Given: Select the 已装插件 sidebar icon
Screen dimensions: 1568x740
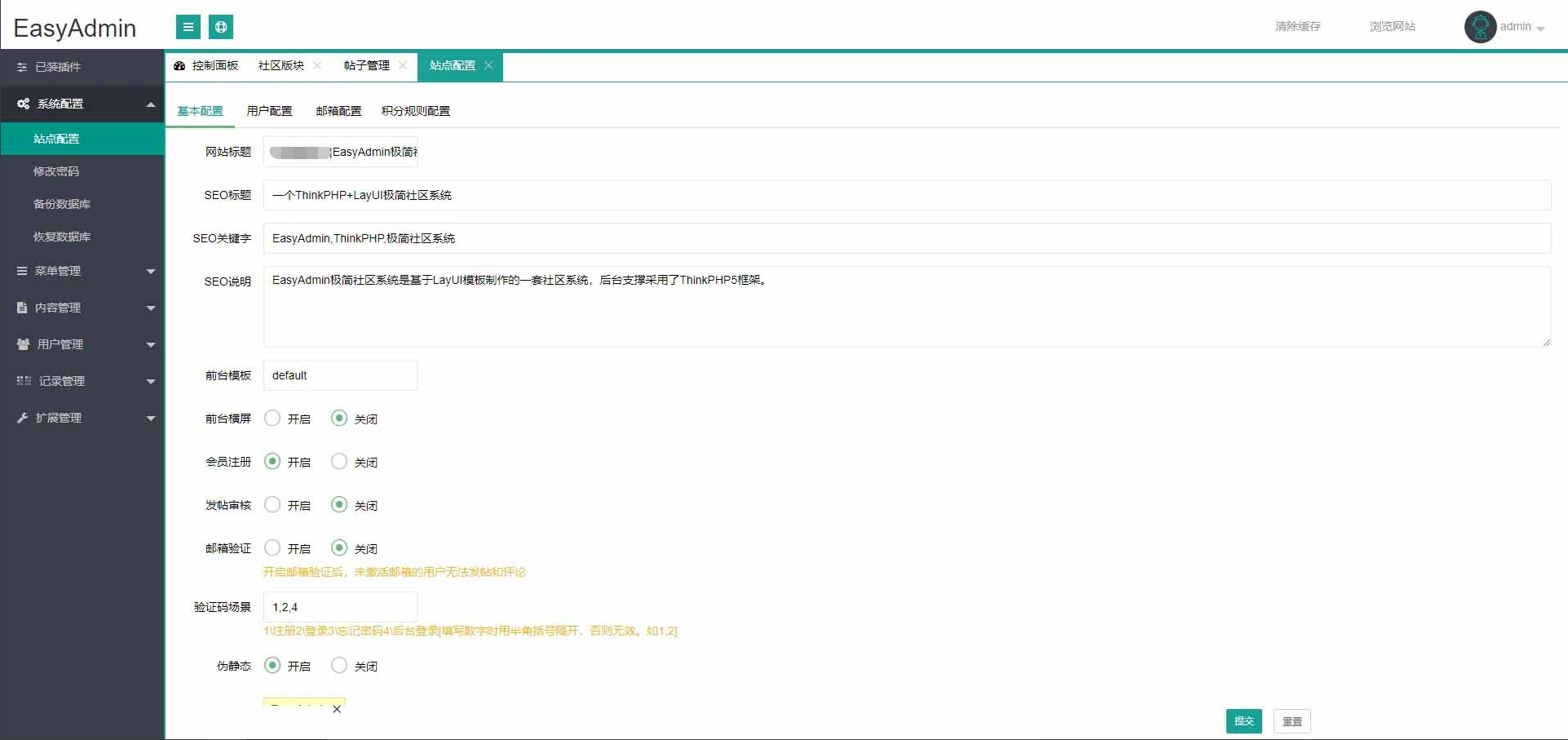Looking at the screenshot, I should pos(22,67).
